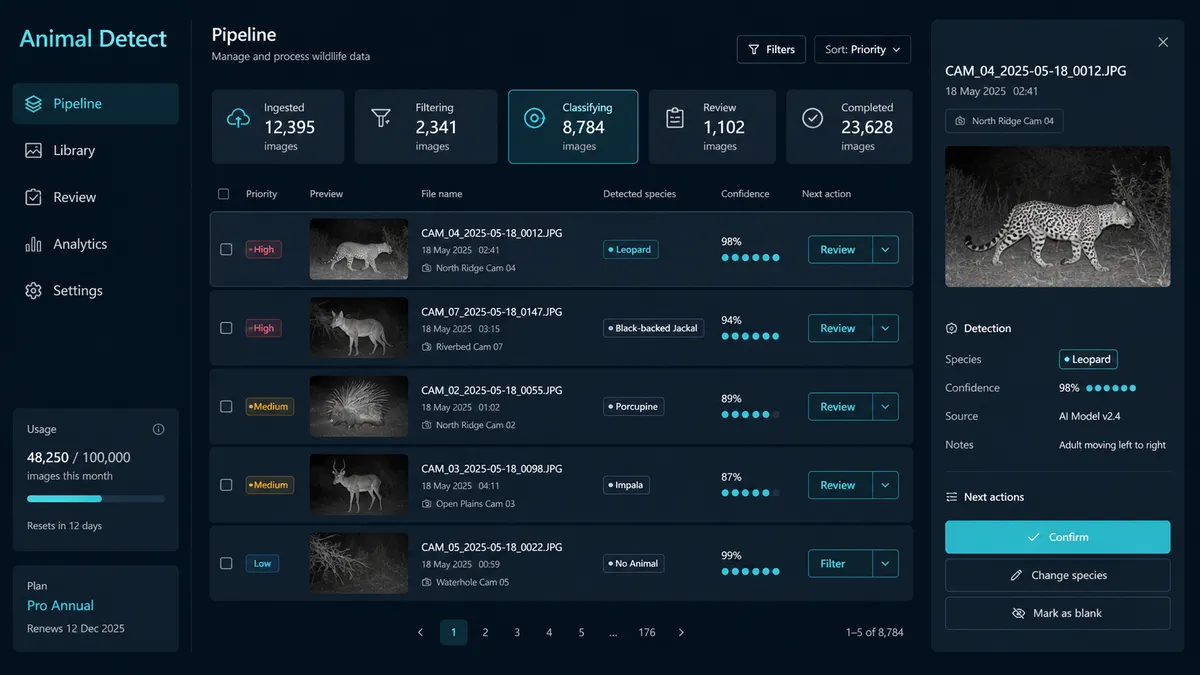Screen dimensions: 1200x675
Task: Click the Classifying target icon
Action: coord(534,119)
